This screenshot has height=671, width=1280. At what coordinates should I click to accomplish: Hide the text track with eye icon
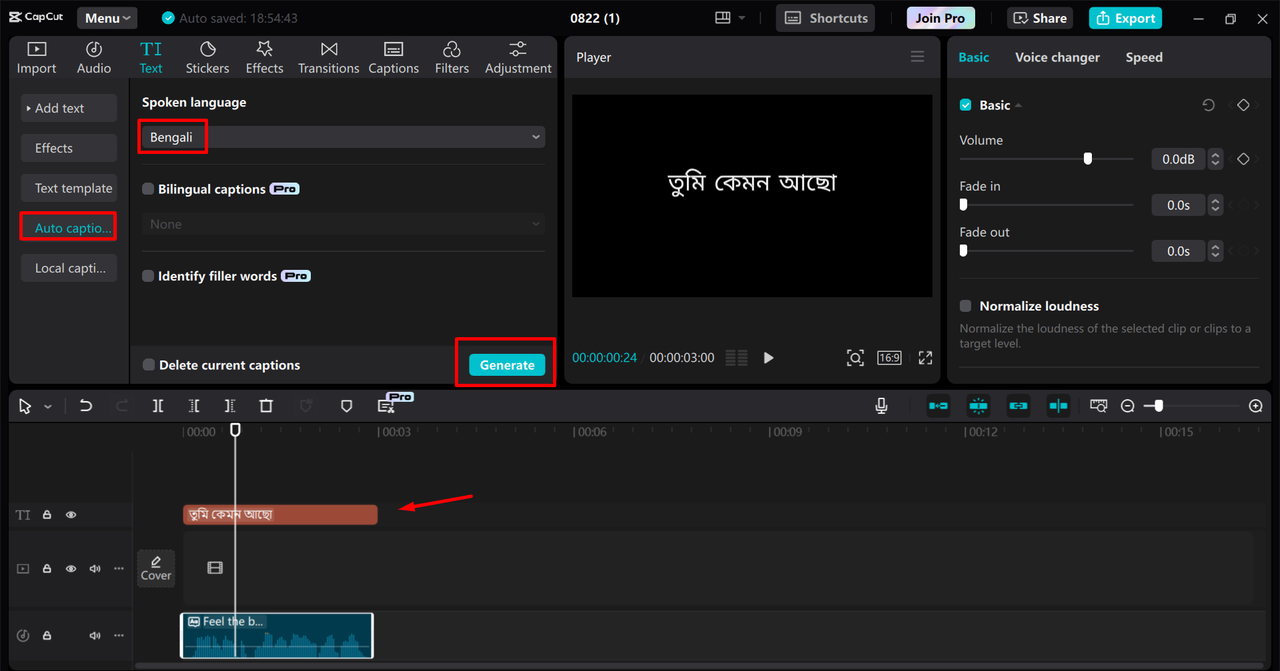pos(71,515)
